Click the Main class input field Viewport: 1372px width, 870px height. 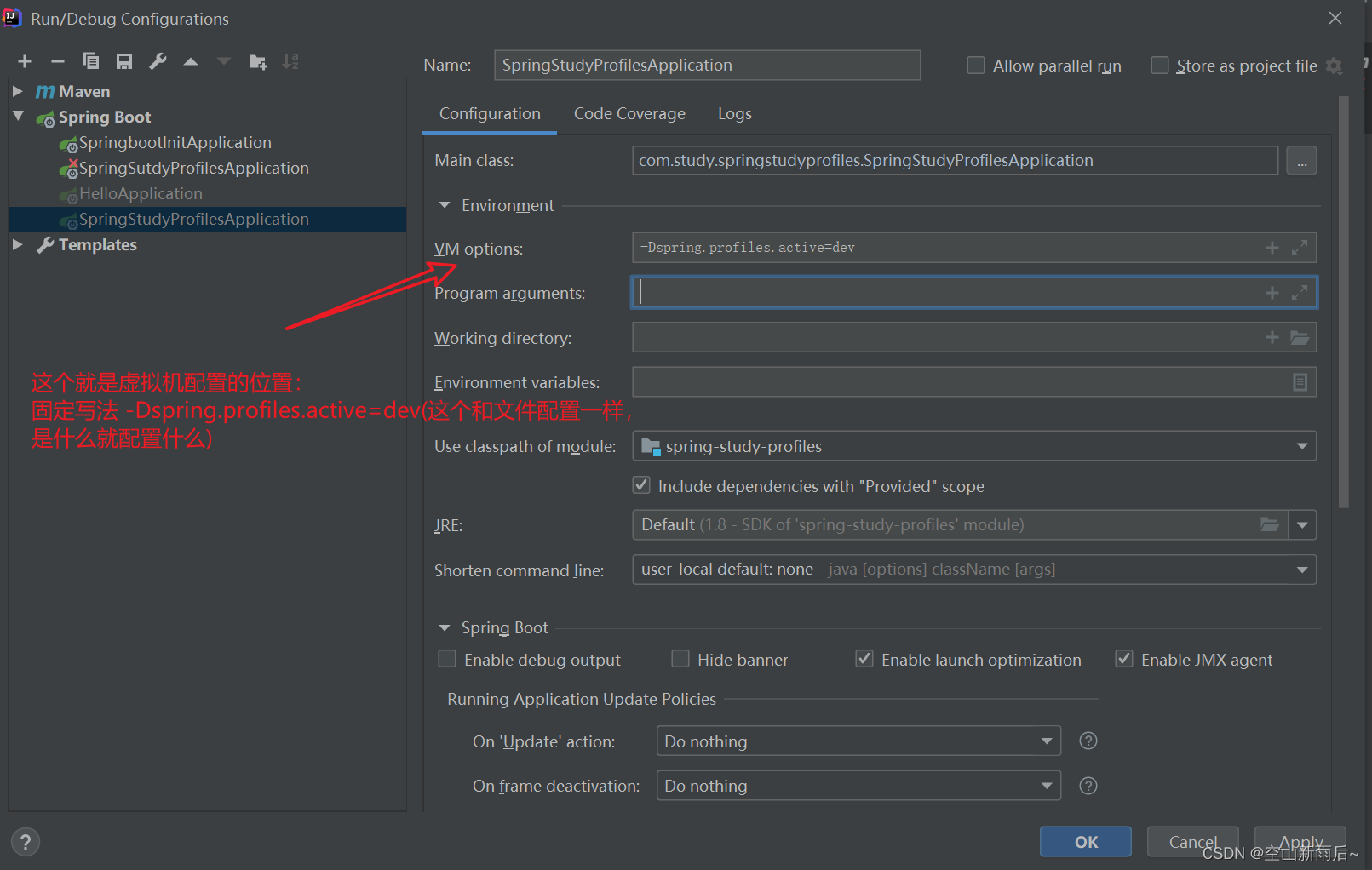(955, 160)
